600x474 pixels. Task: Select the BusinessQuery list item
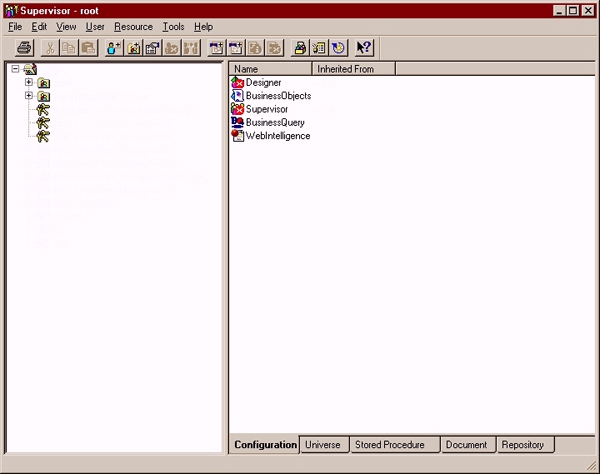click(275, 122)
